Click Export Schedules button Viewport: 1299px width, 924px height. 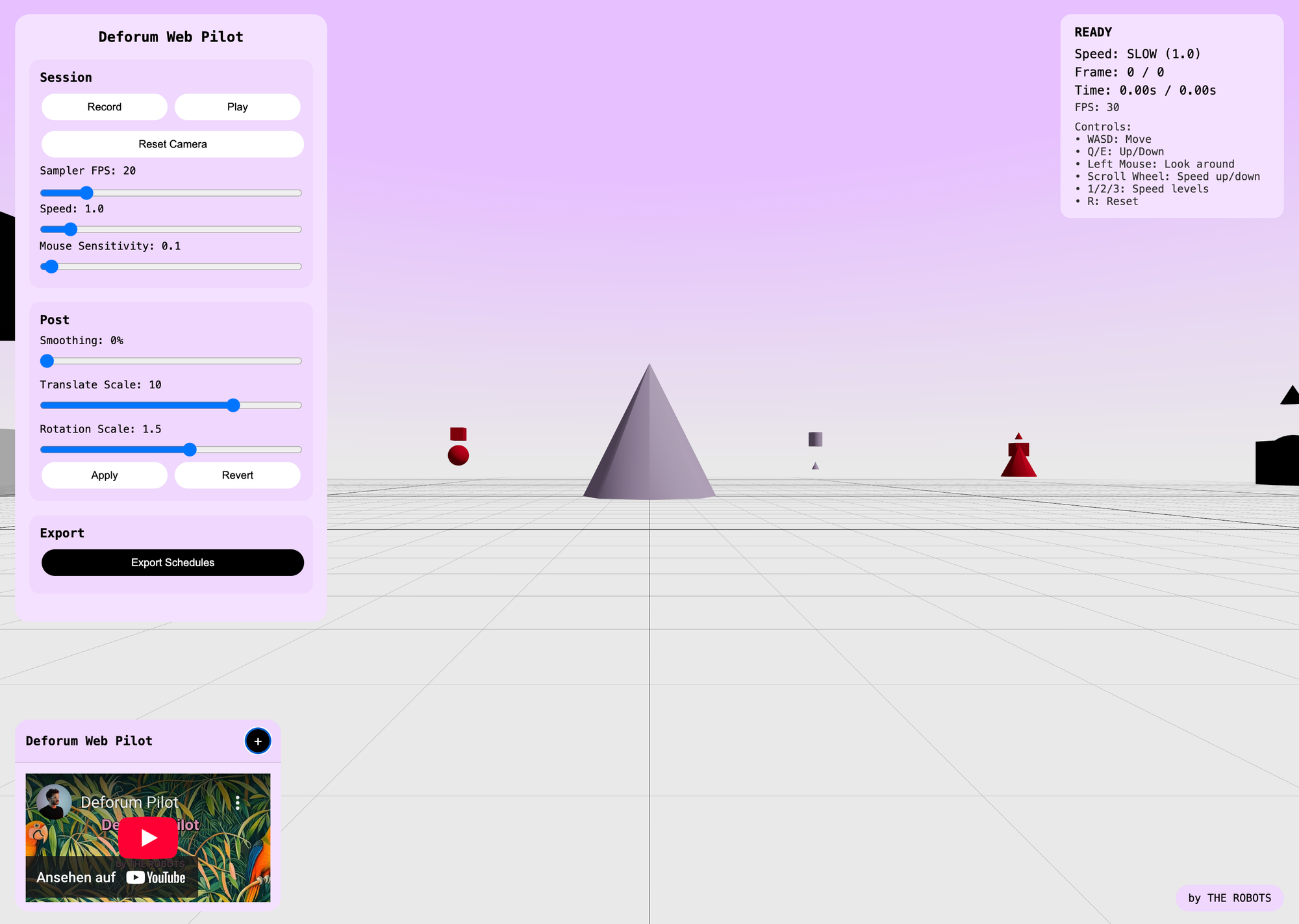pos(173,562)
